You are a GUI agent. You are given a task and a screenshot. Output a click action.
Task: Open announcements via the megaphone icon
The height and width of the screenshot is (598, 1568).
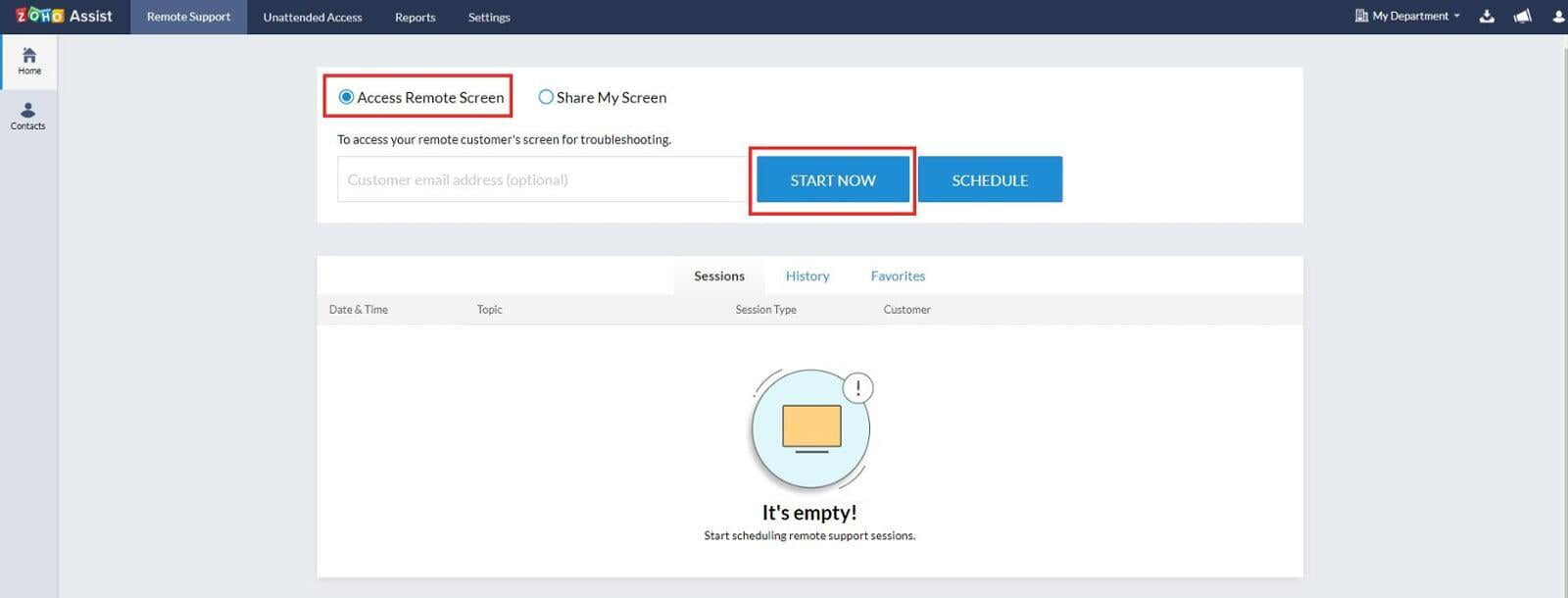[1522, 16]
